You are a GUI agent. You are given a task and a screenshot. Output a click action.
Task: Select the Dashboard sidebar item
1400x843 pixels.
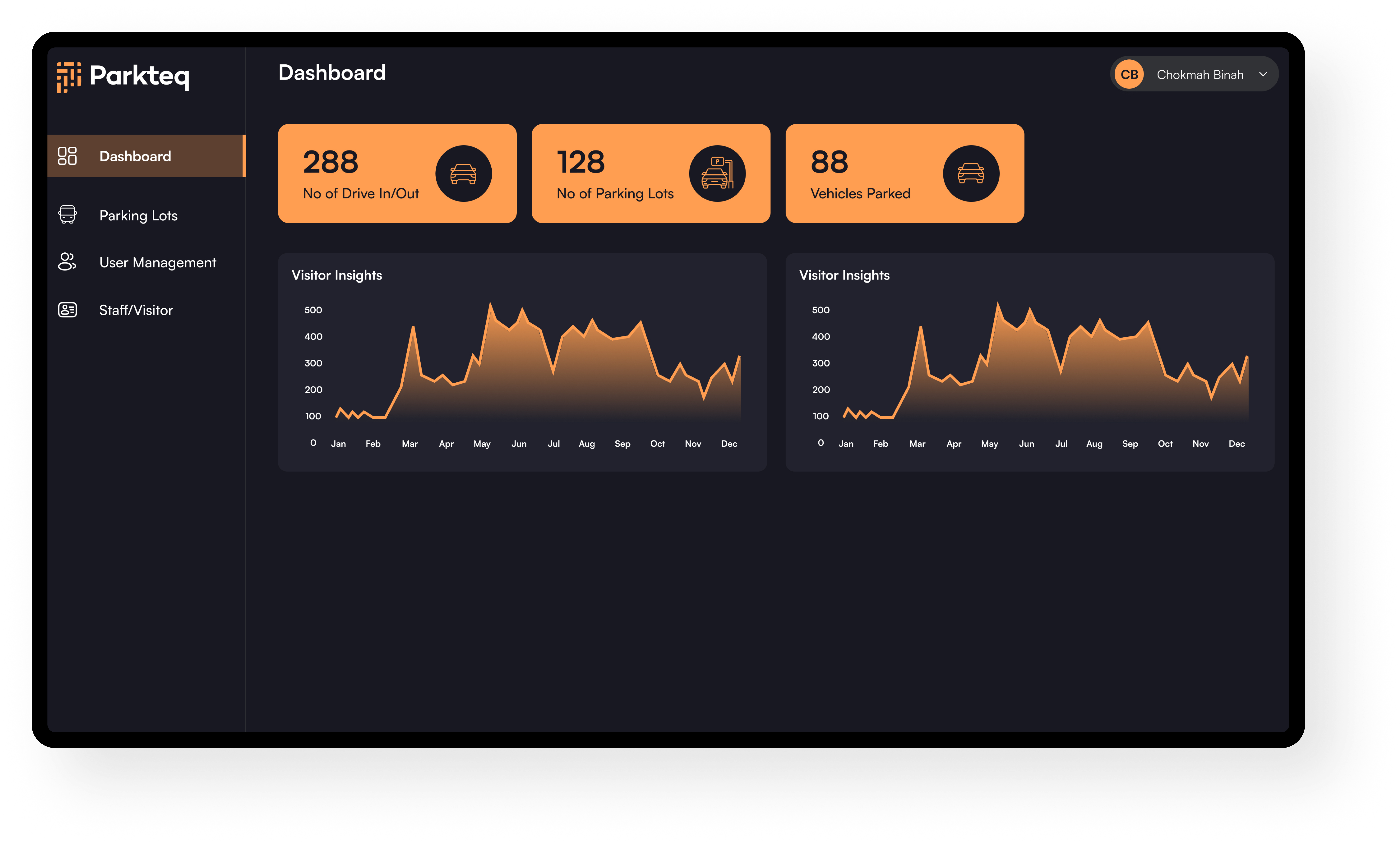point(135,156)
